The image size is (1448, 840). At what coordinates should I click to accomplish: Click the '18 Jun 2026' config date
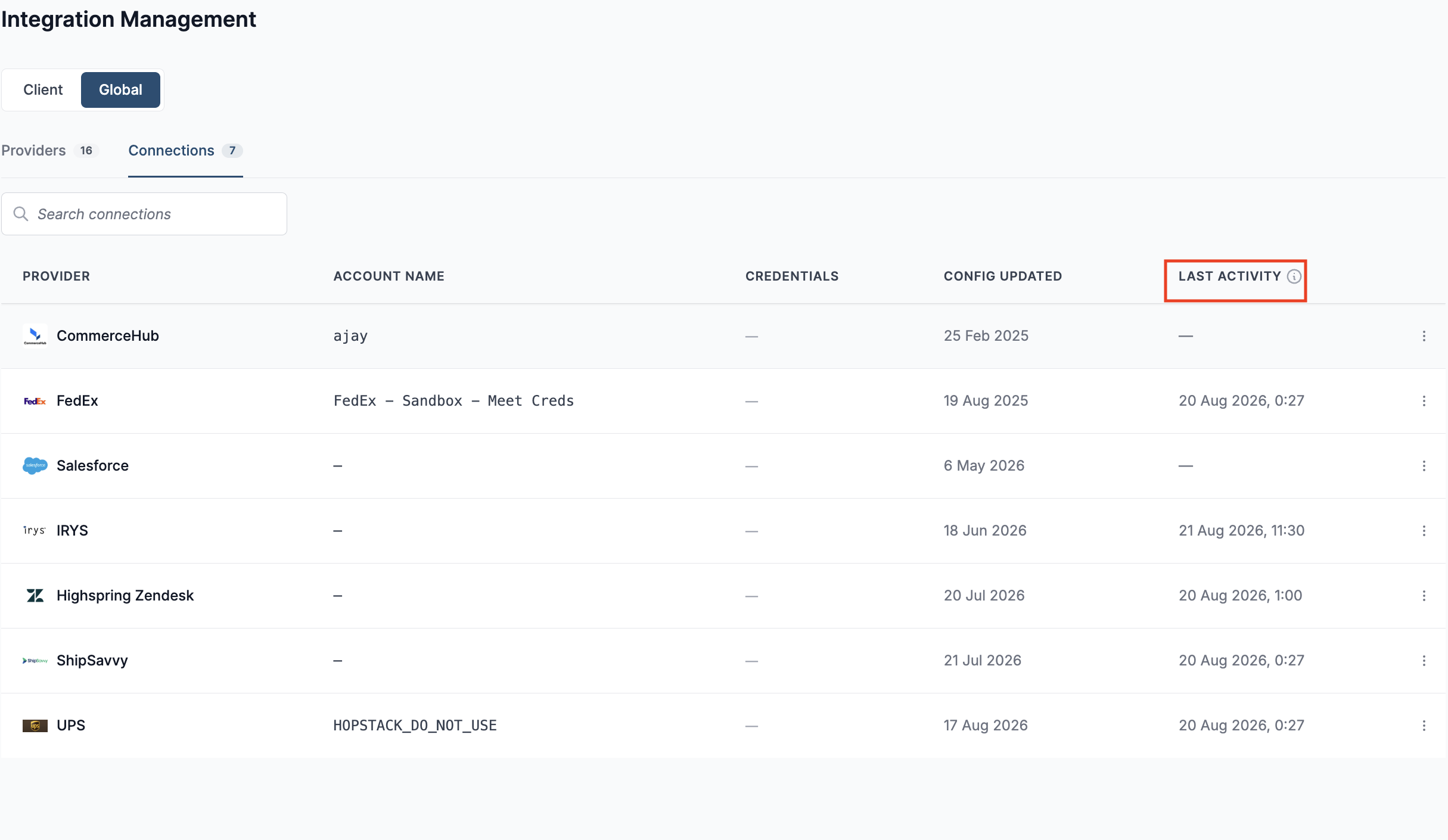tap(985, 531)
